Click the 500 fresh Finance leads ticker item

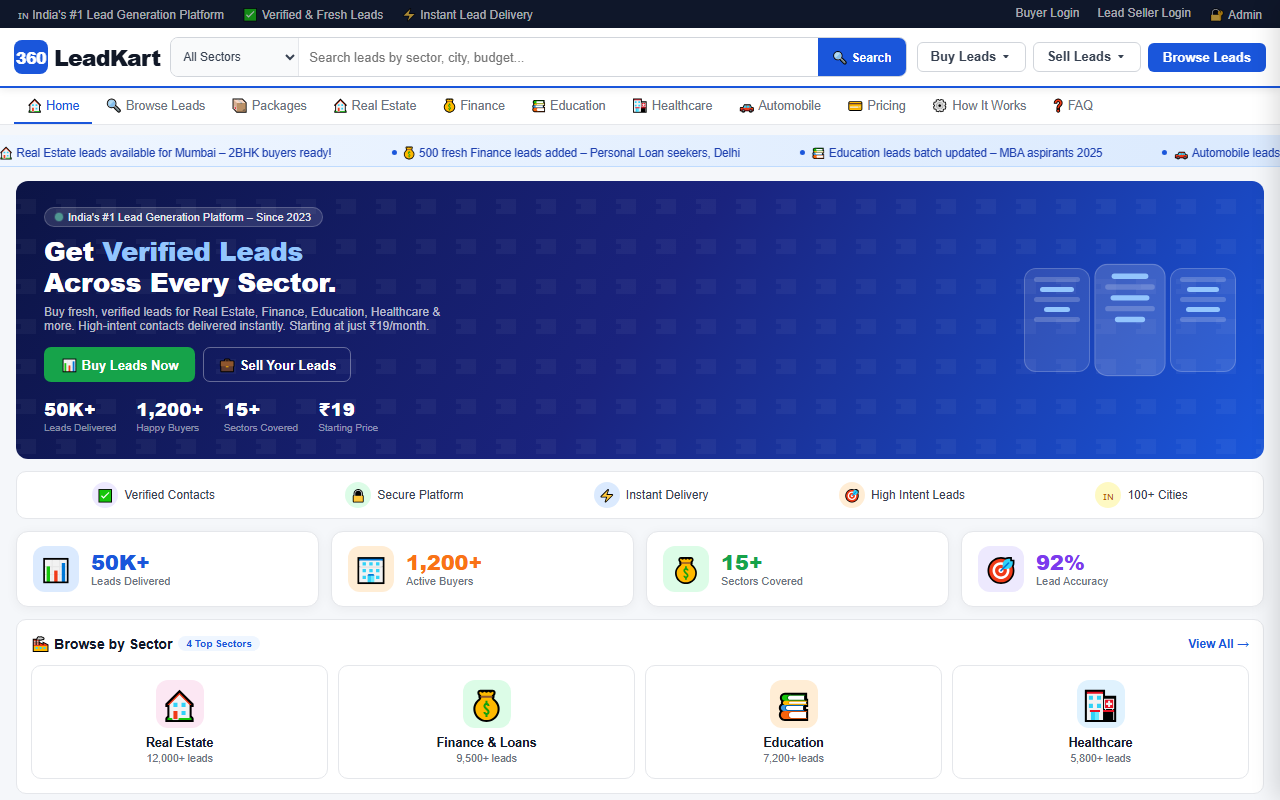tap(566, 153)
